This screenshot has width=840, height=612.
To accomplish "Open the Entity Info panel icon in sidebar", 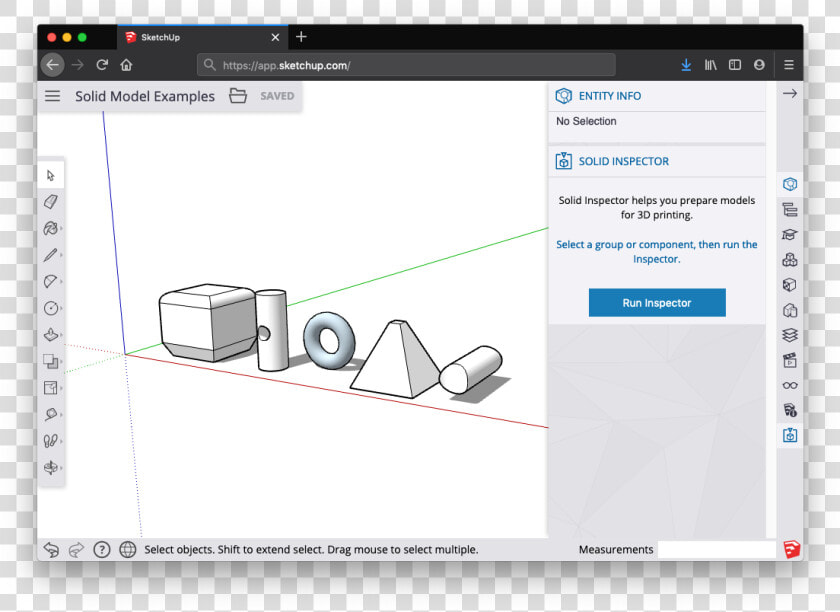I will (x=790, y=184).
